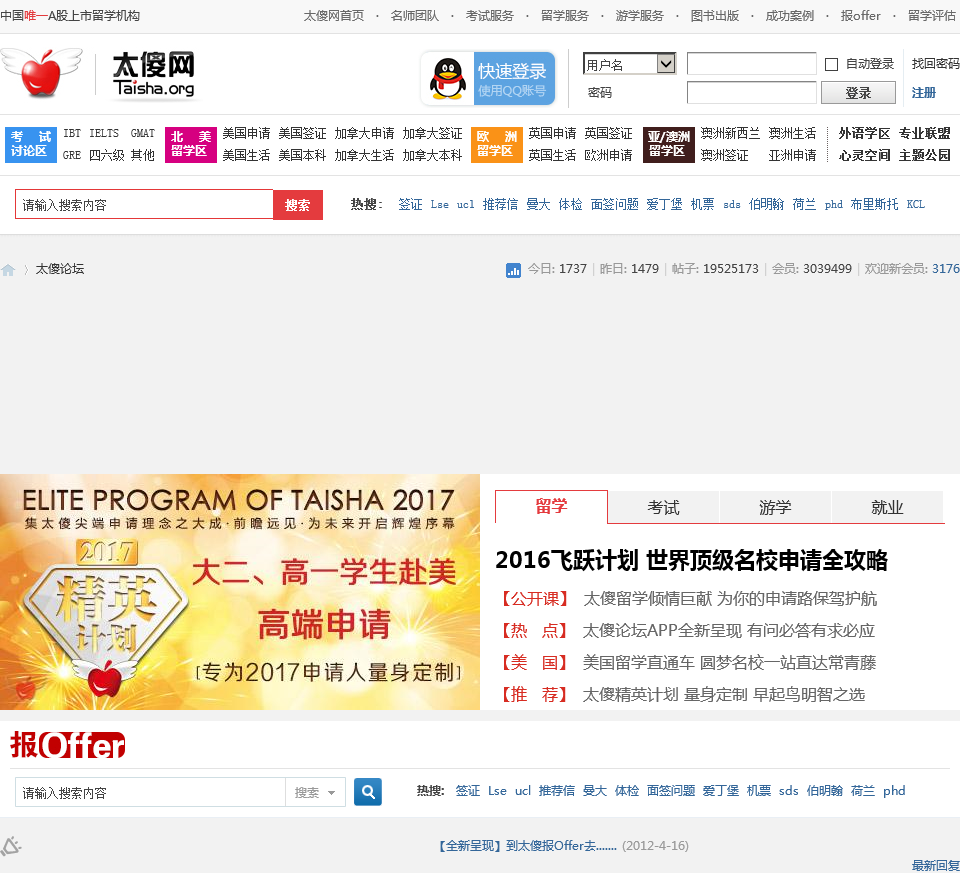
Task: Click the 注册 link
Action: point(923,92)
